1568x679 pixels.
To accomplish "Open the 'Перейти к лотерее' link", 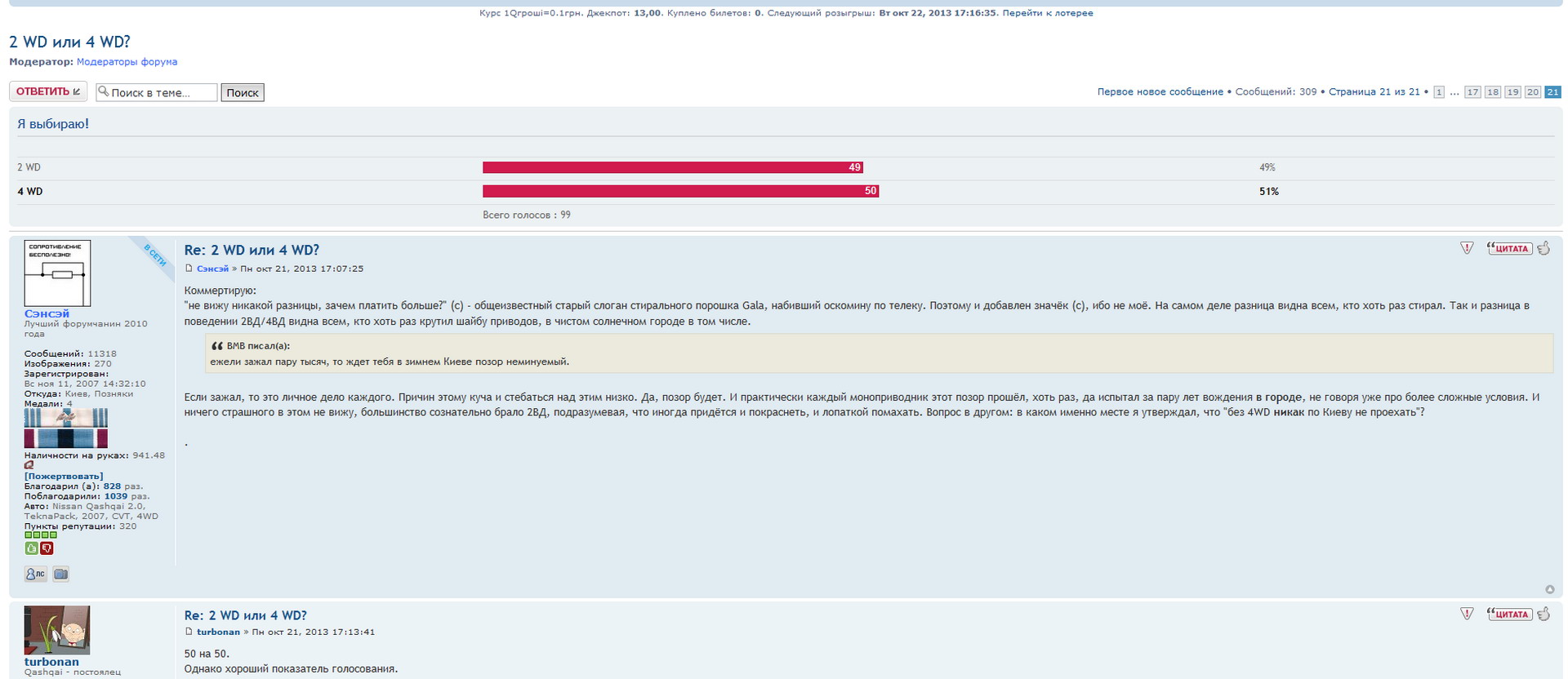I will pos(1047,13).
